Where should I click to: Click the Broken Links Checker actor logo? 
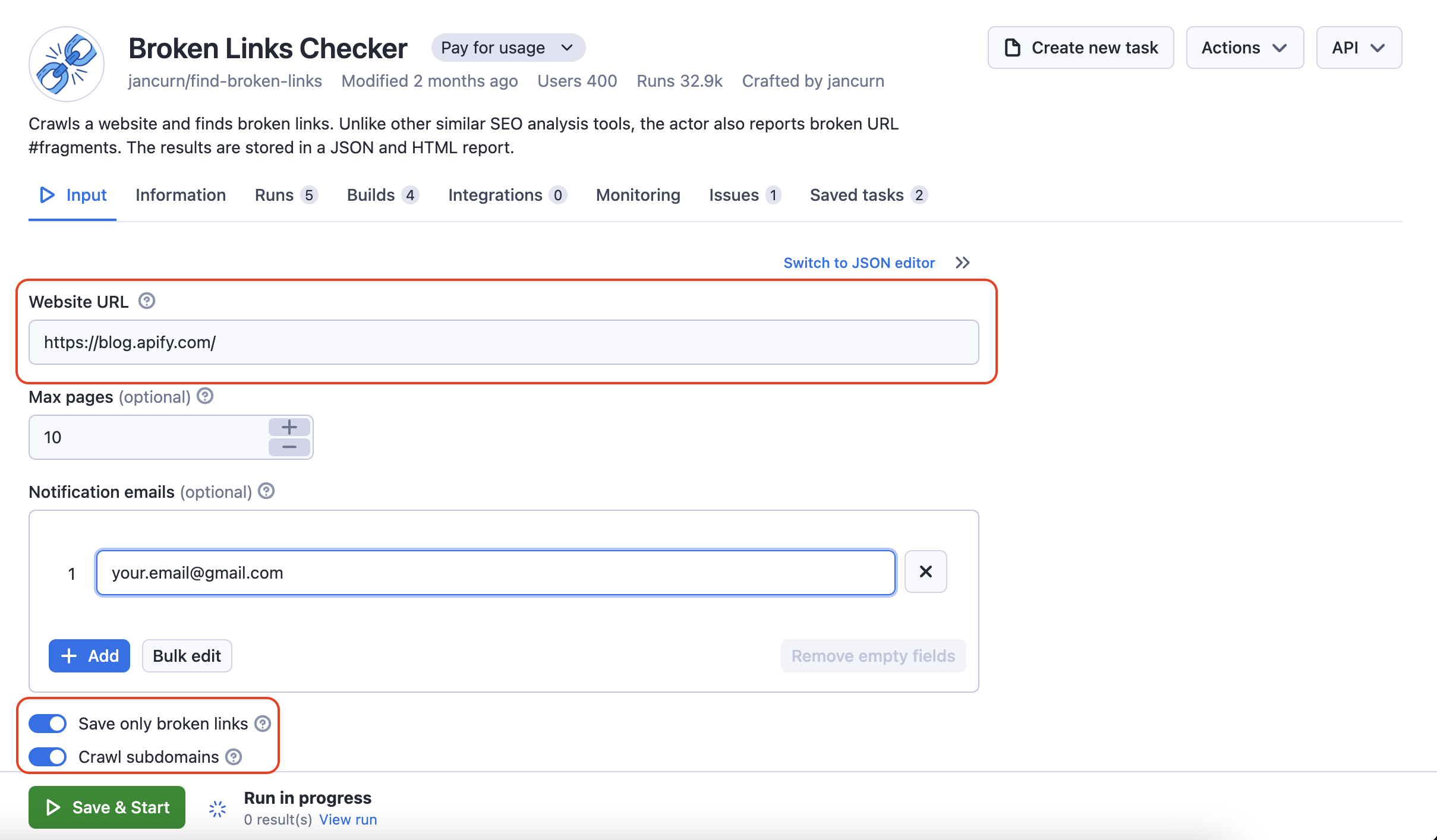click(x=66, y=64)
